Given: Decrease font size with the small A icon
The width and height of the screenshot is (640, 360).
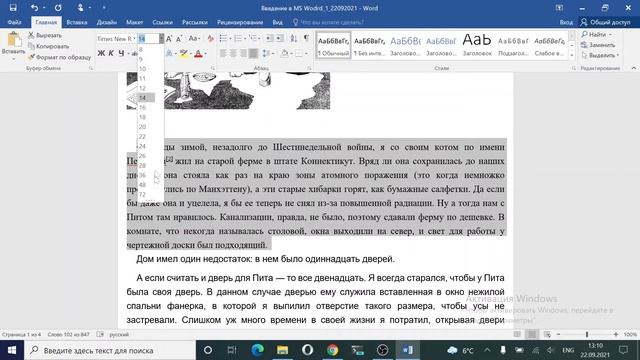Looking at the screenshot, I should 179,39.
